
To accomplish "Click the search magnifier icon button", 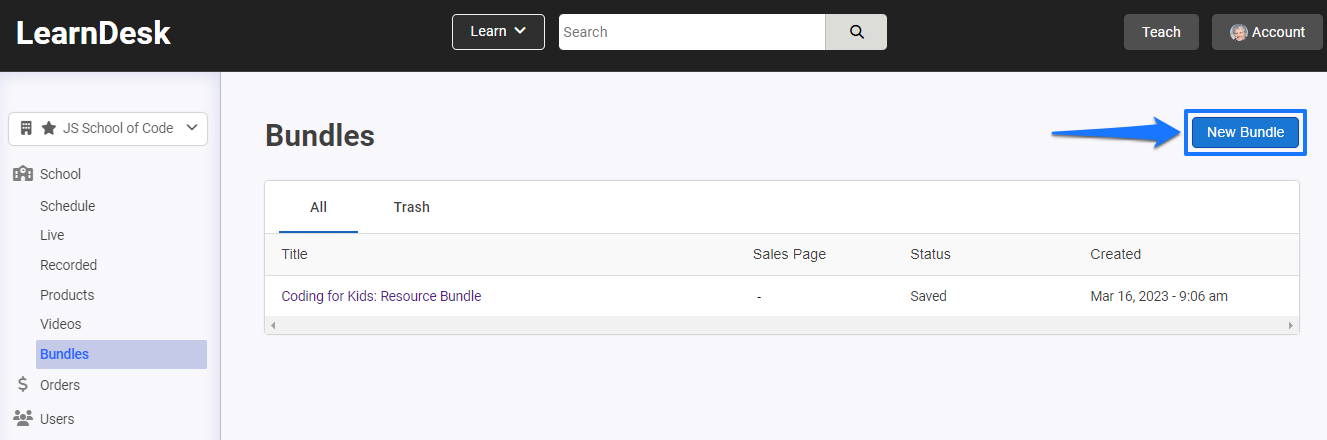I will [856, 32].
